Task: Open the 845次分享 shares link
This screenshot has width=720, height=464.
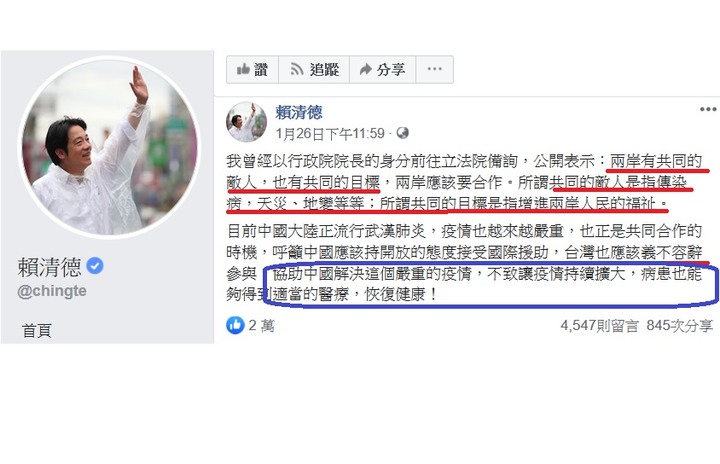Action: pyautogui.click(x=680, y=326)
